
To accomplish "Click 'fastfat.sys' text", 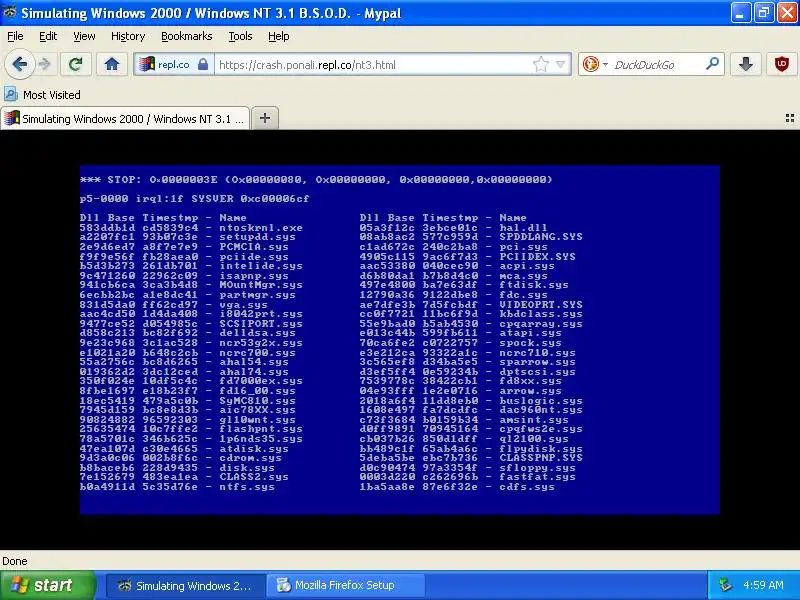I will [x=537, y=477].
